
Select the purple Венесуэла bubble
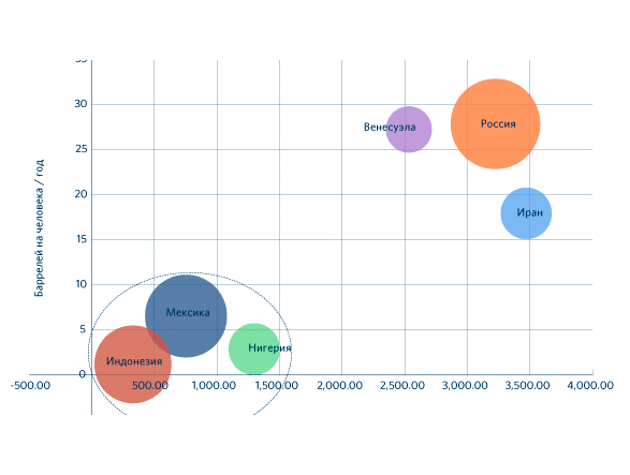(409, 129)
